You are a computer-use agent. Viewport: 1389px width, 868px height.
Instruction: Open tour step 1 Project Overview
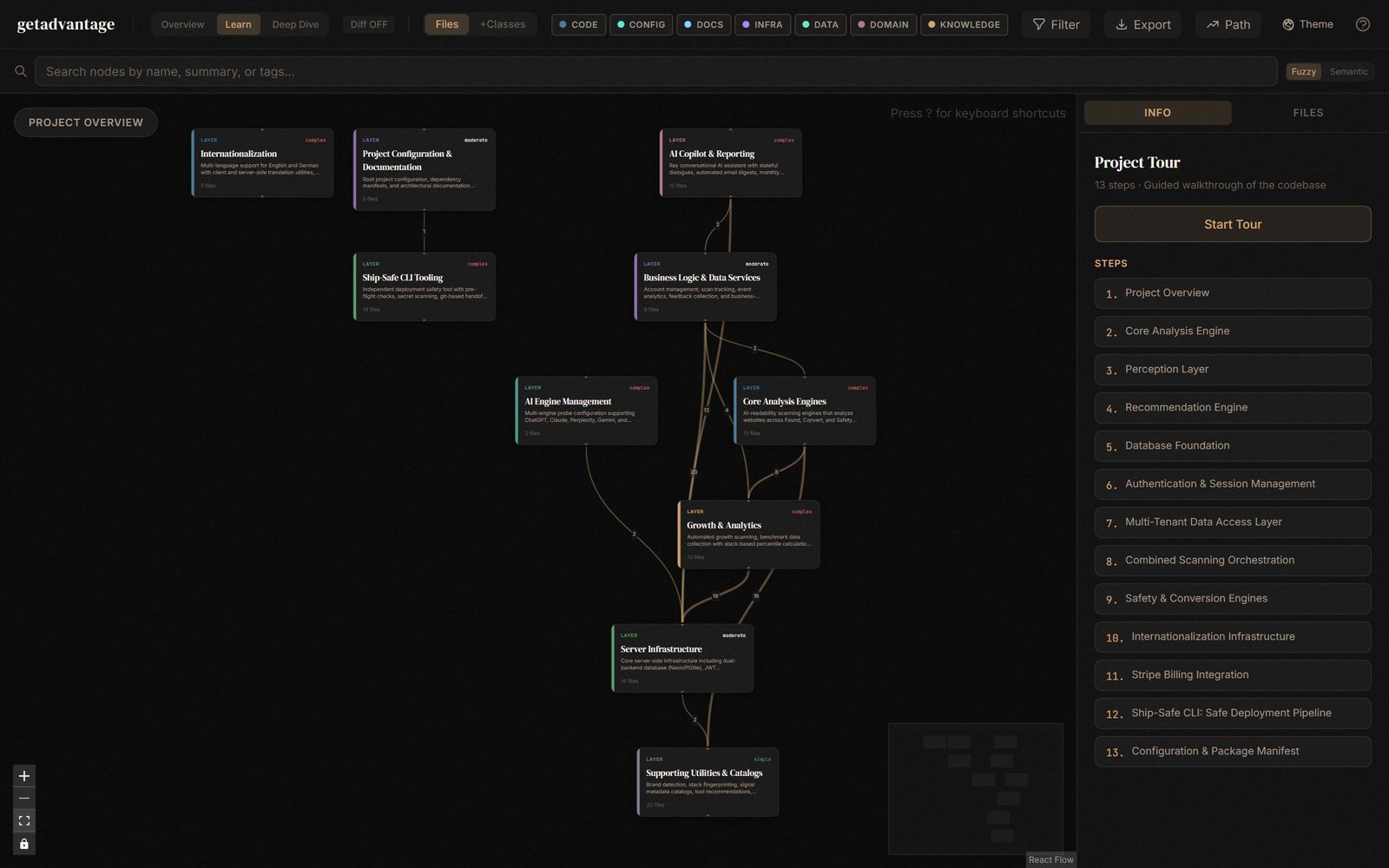(x=1233, y=293)
